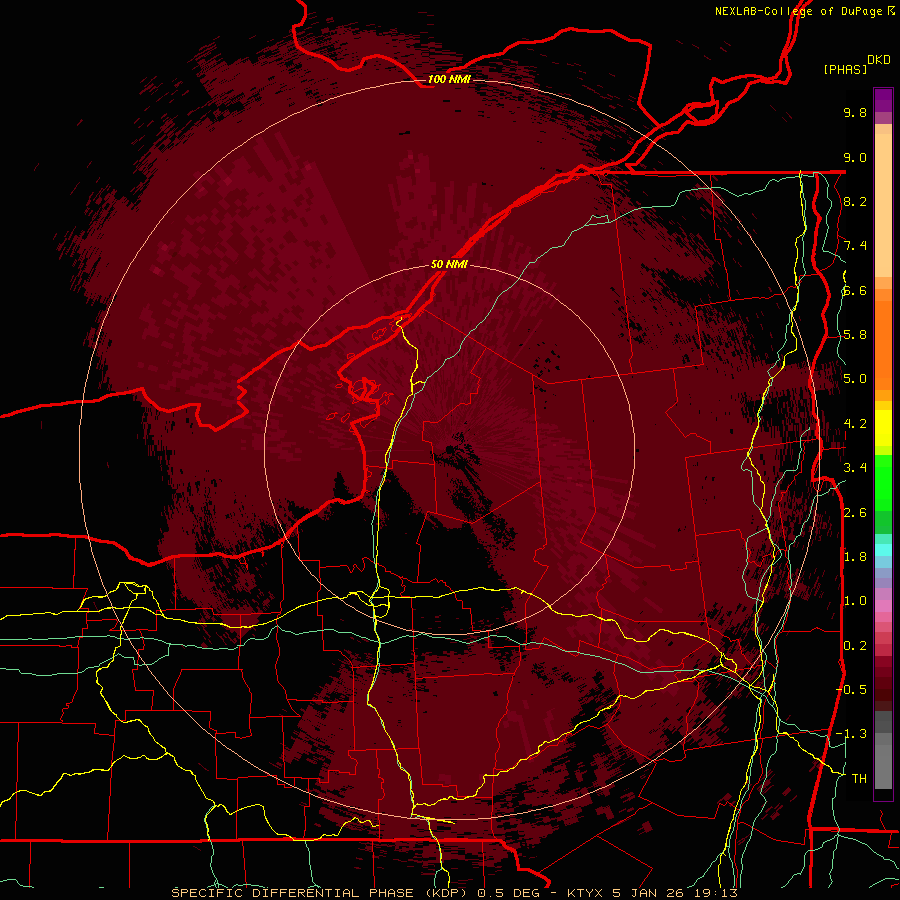The image size is (900, 900).
Task: Click the 0.5 DEG elevation text
Action: (509, 893)
